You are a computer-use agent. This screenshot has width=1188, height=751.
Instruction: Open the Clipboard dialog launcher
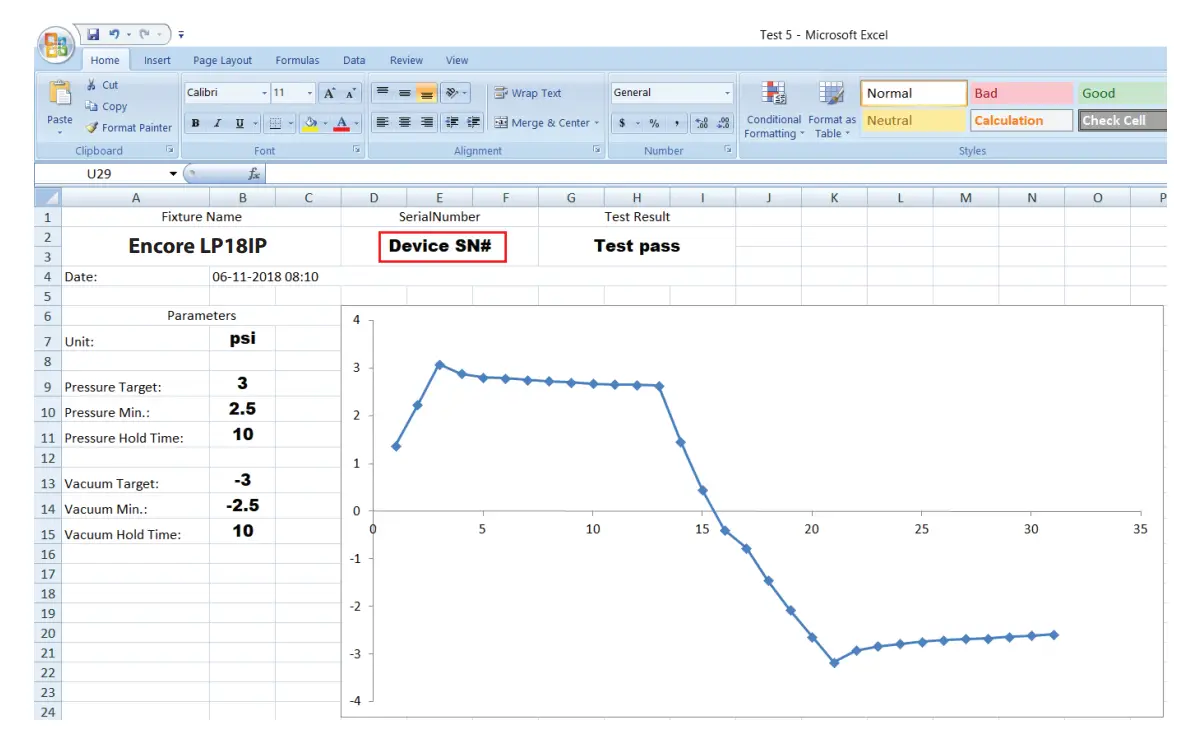(170, 150)
